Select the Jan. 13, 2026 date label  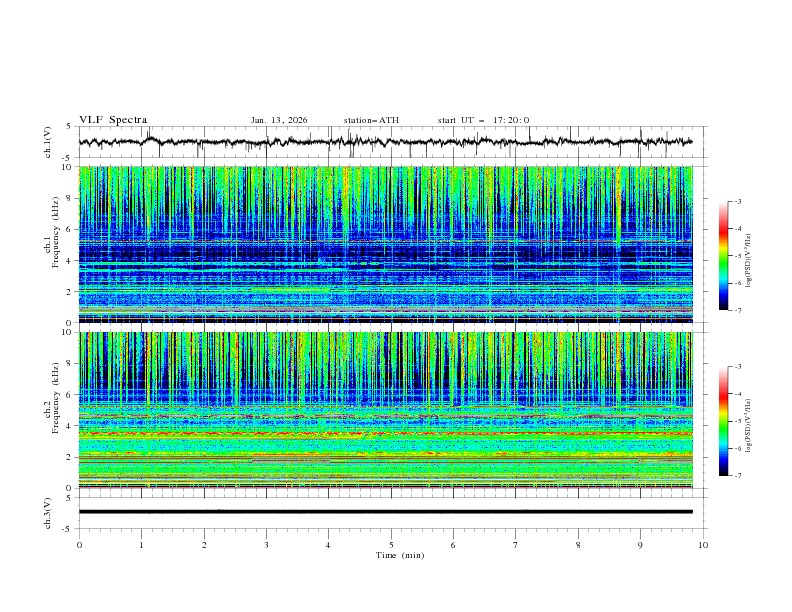click(279, 120)
